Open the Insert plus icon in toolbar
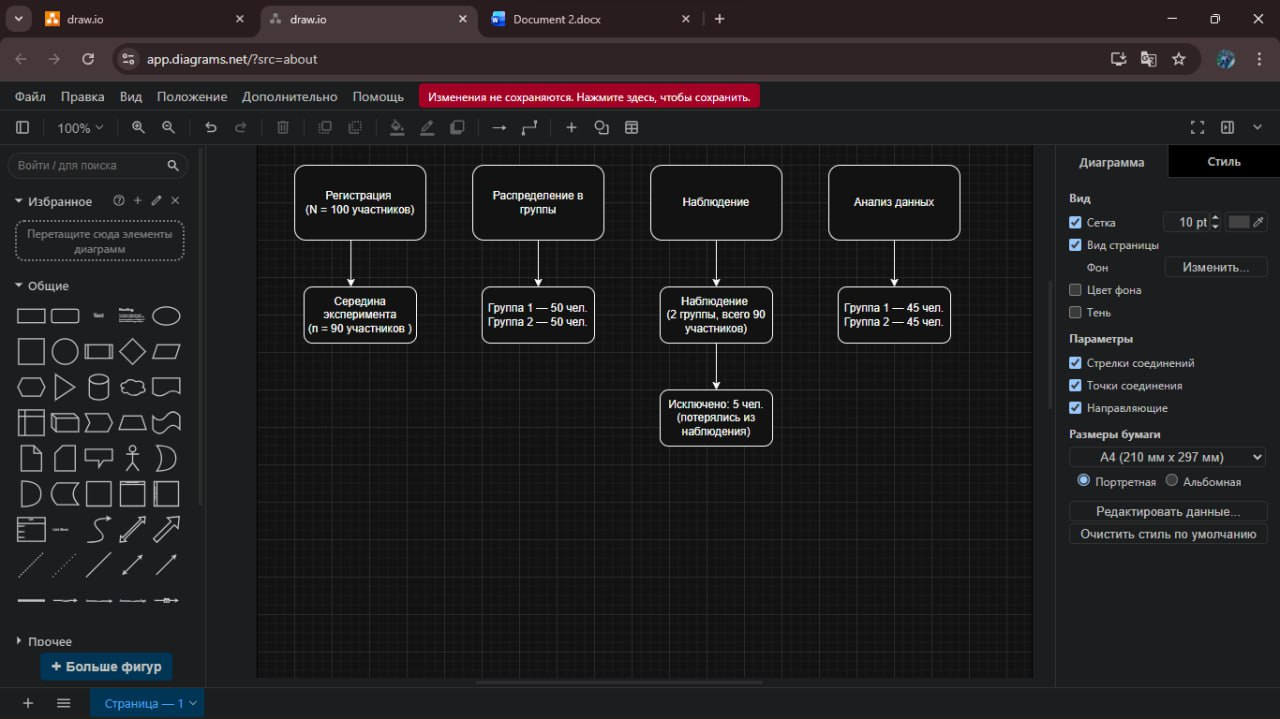1280x719 pixels. (x=571, y=128)
